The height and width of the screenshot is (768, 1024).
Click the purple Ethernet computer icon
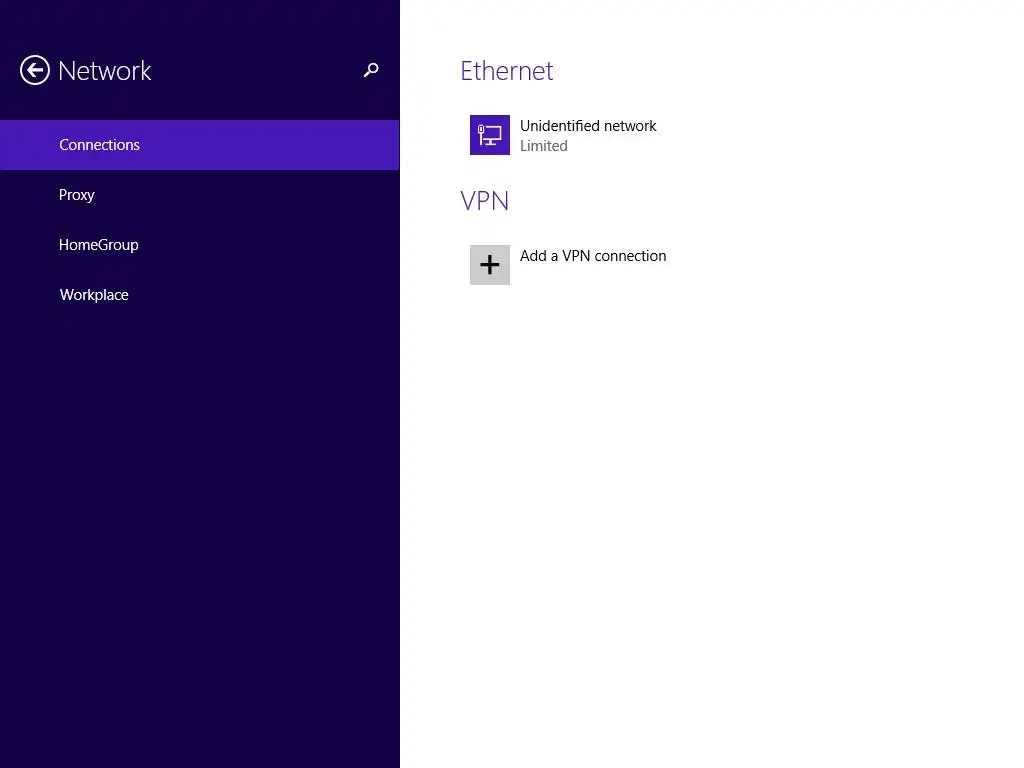click(x=490, y=135)
